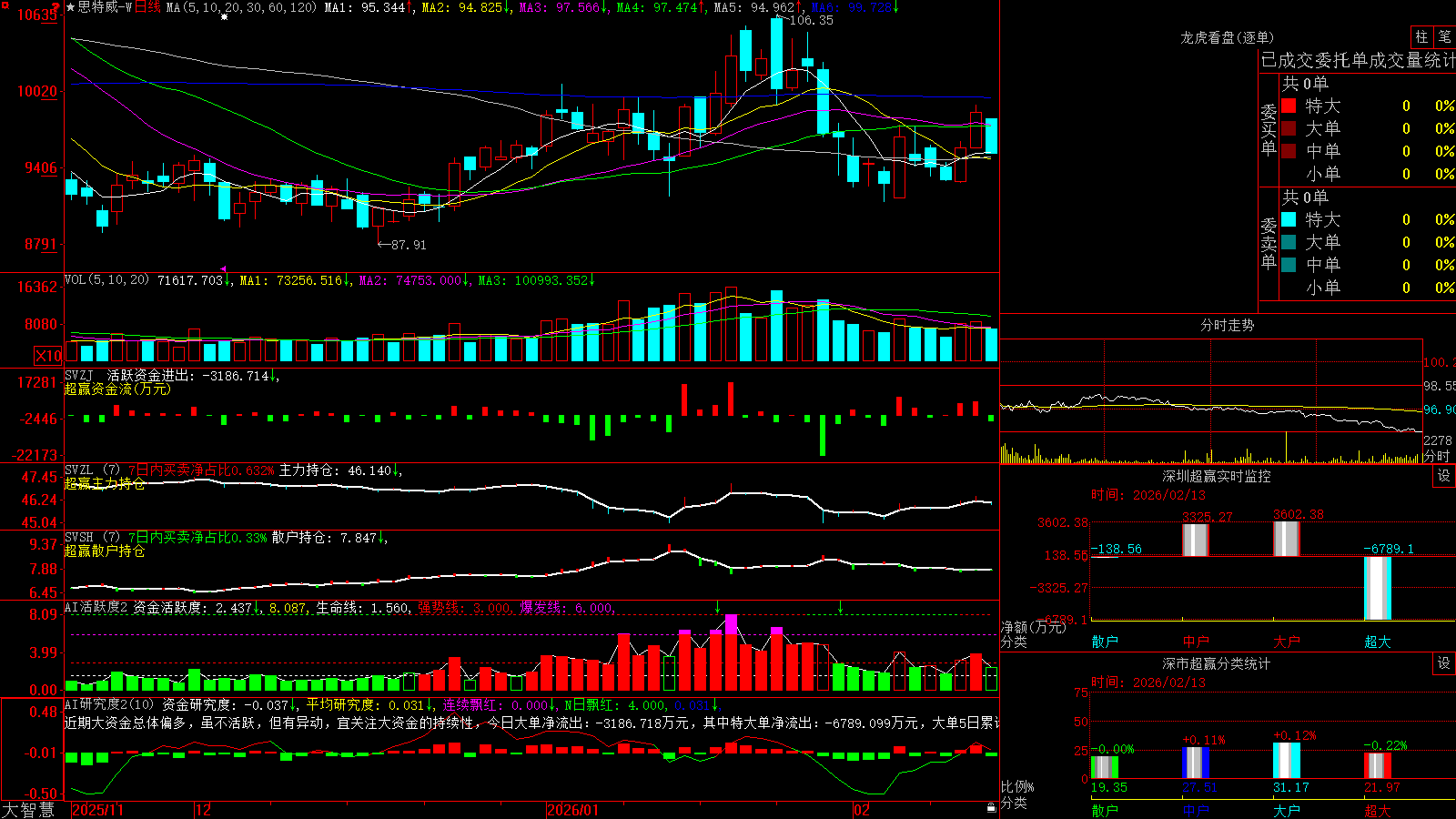
Task: Click the SVSH (7) indicator name
Action: click(x=92, y=538)
